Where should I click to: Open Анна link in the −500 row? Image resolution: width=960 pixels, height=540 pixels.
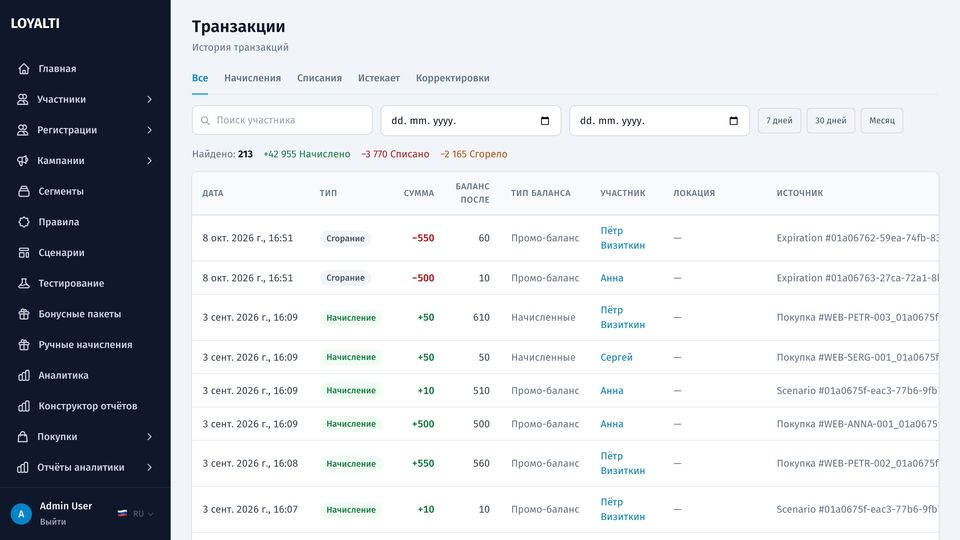coord(612,278)
